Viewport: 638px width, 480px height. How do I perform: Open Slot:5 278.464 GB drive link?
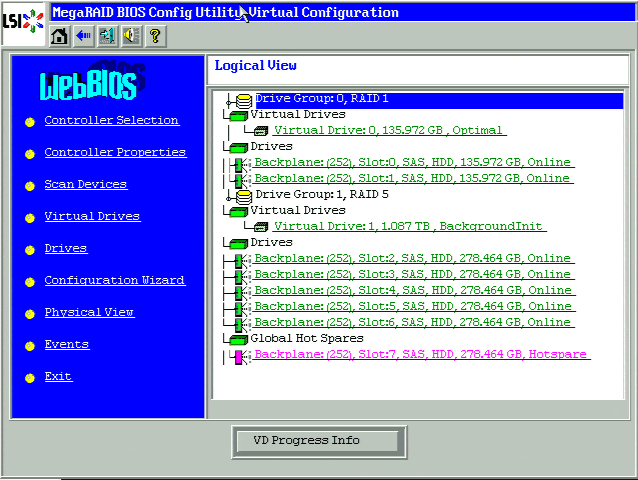pos(414,307)
